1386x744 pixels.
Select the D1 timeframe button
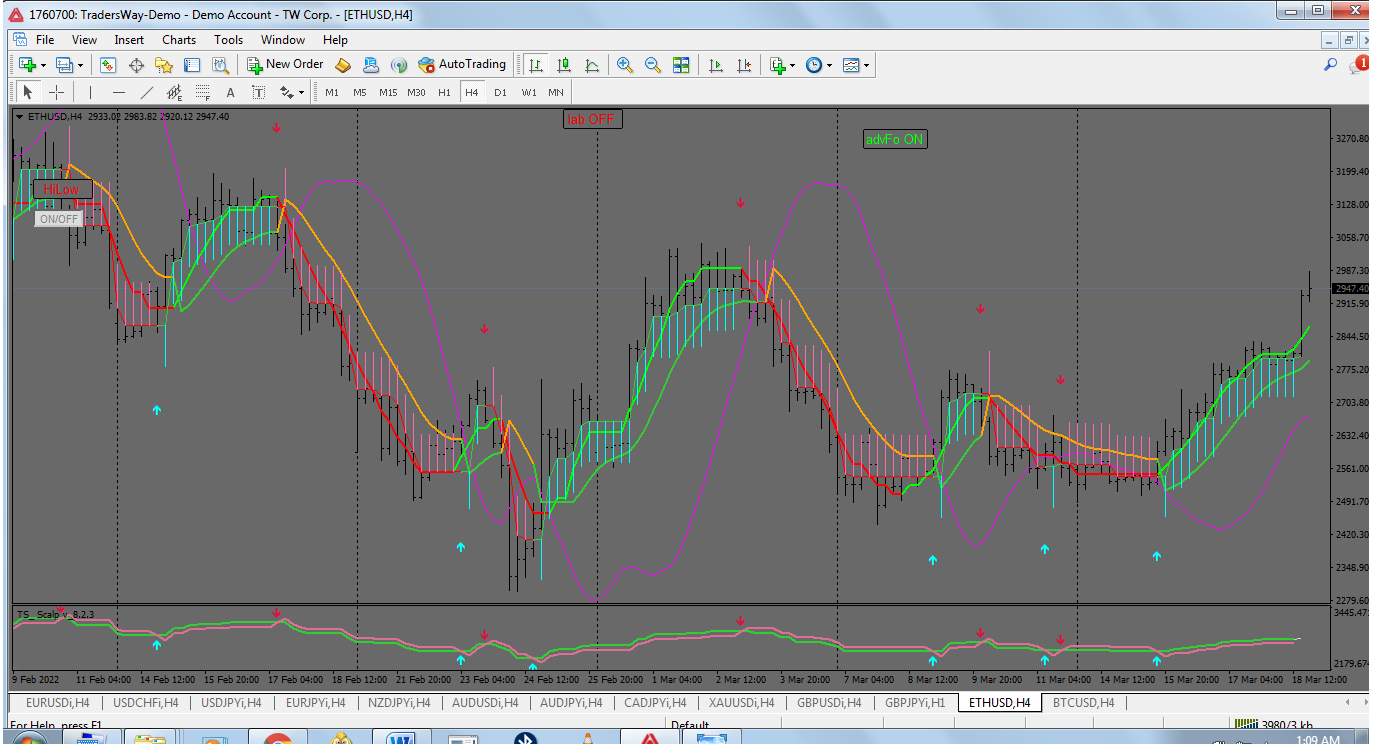[500, 92]
